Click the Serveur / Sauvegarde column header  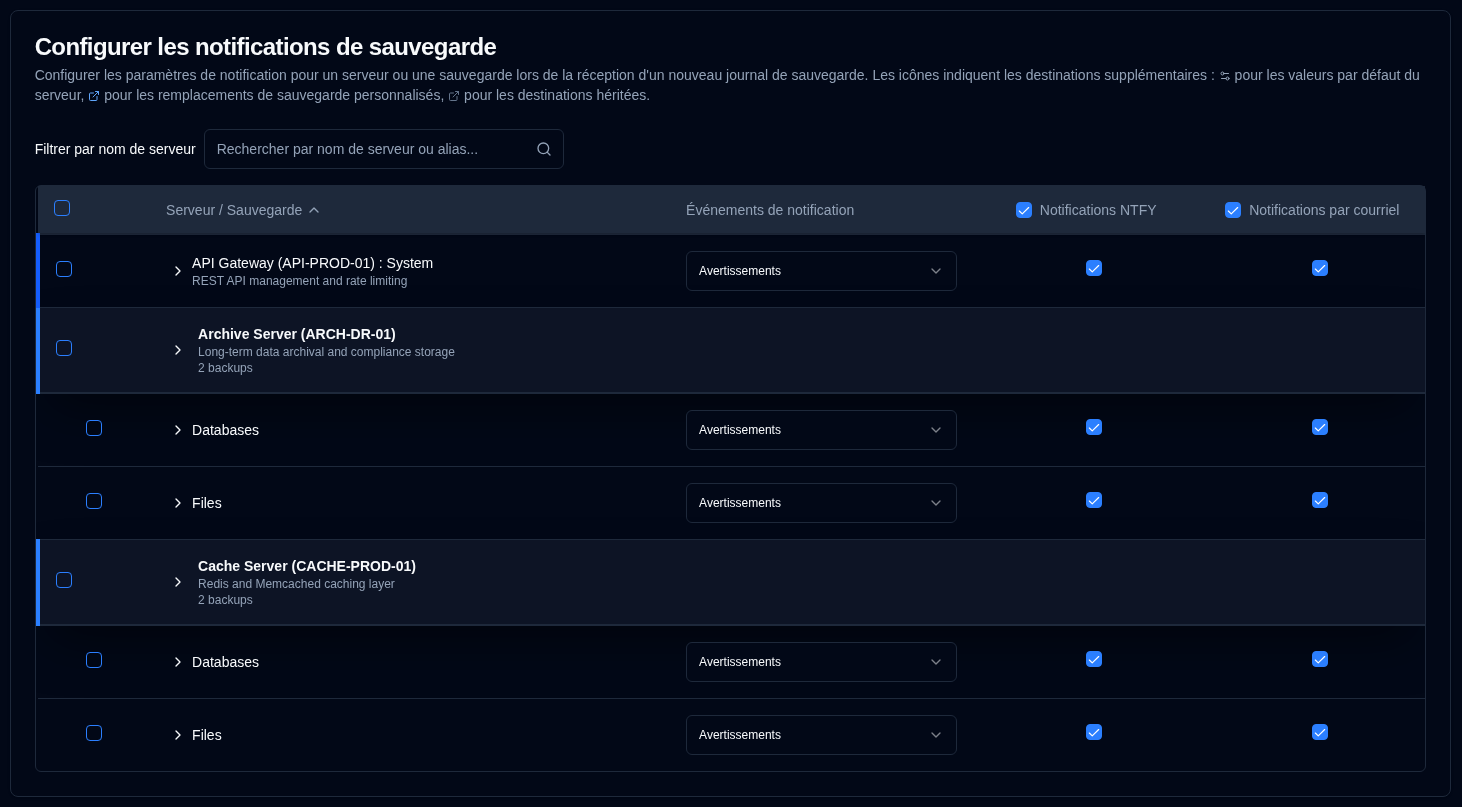tap(234, 210)
